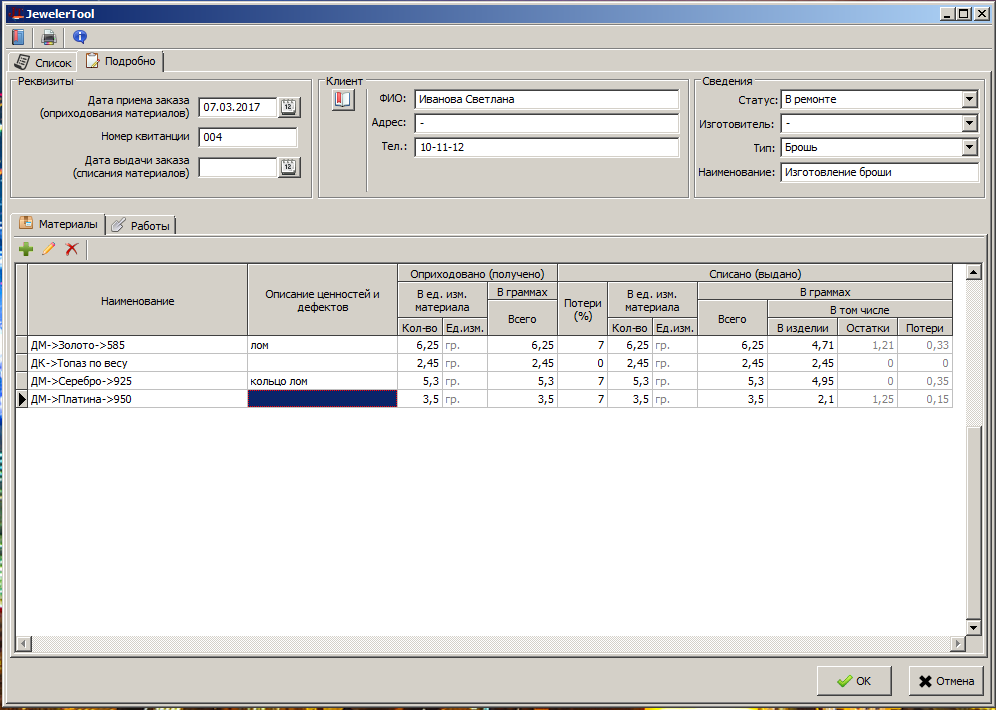Click the Адрес input field

pyautogui.click(x=546, y=123)
